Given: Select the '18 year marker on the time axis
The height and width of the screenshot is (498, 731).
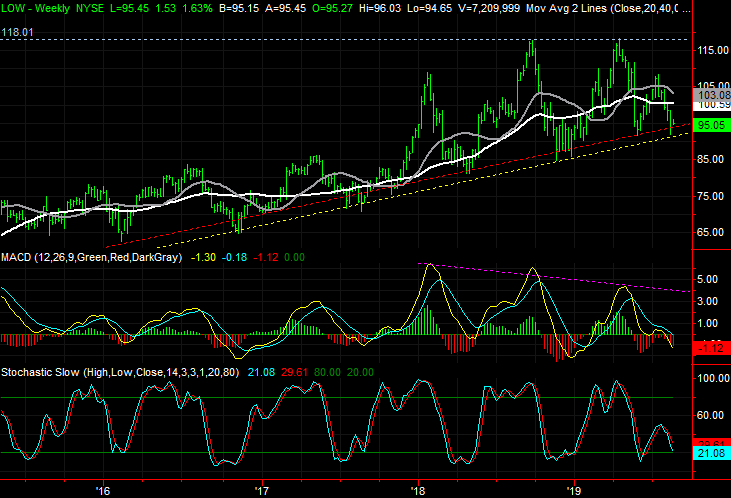Looking at the screenshot, I should (418, 489).
